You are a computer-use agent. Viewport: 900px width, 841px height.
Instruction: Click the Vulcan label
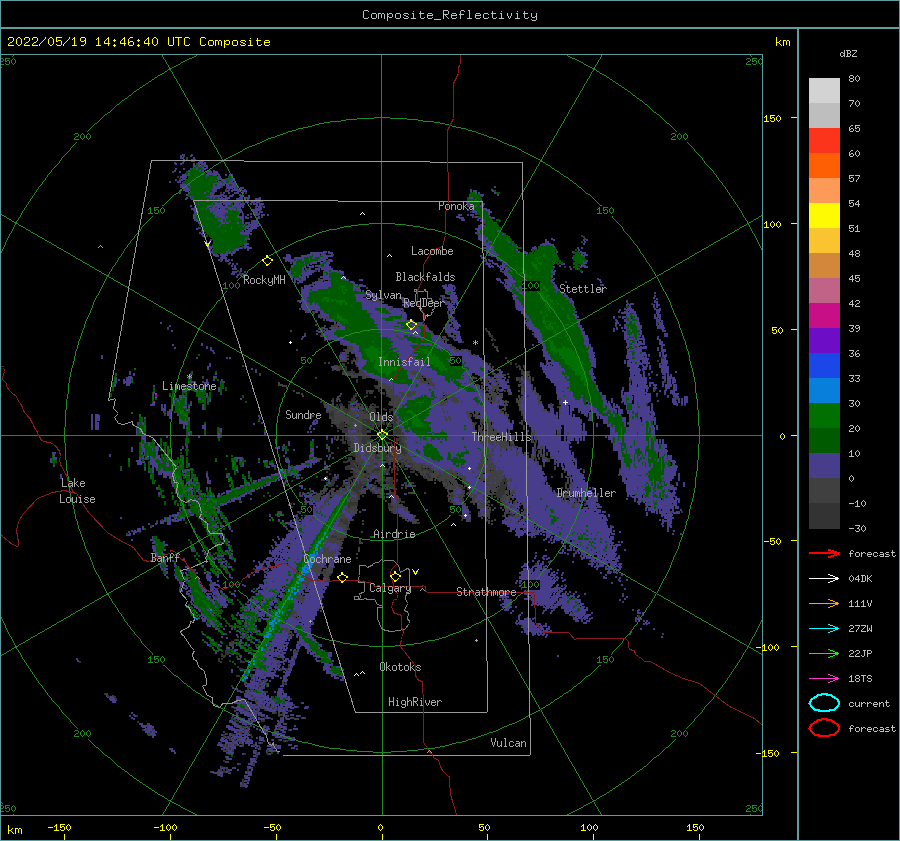click(x=509, y=743)
